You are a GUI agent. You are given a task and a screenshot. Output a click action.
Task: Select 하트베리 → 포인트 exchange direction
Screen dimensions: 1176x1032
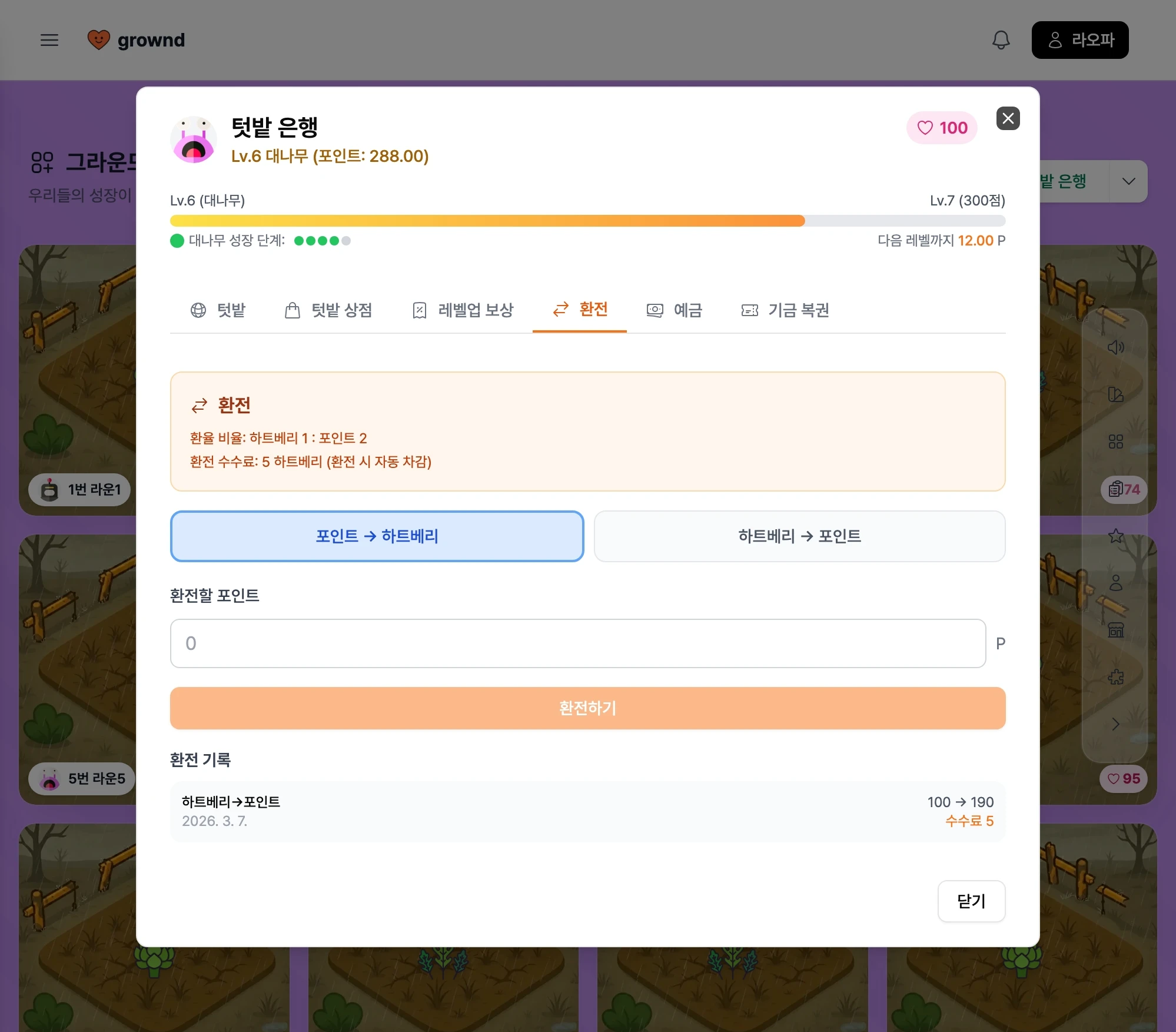click(799, 536)
